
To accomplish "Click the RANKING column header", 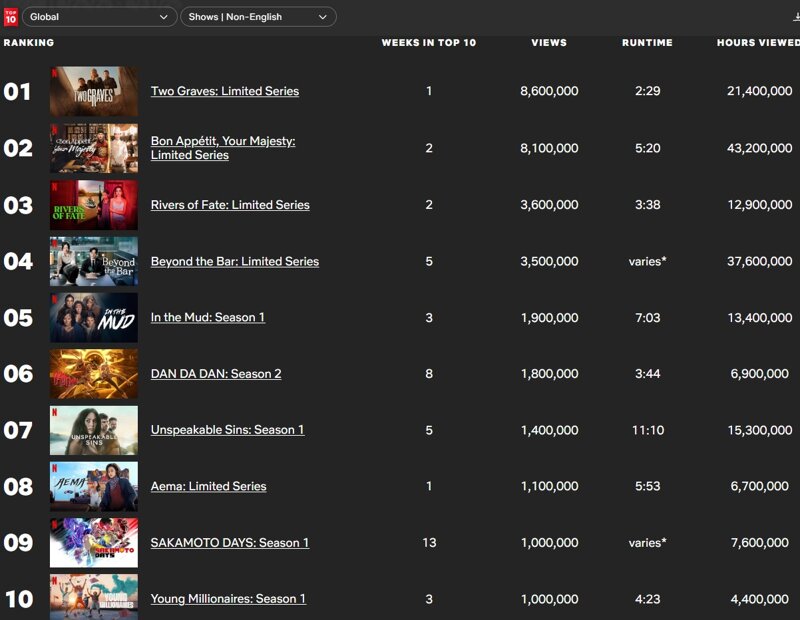I will click(x=29, y=42).
